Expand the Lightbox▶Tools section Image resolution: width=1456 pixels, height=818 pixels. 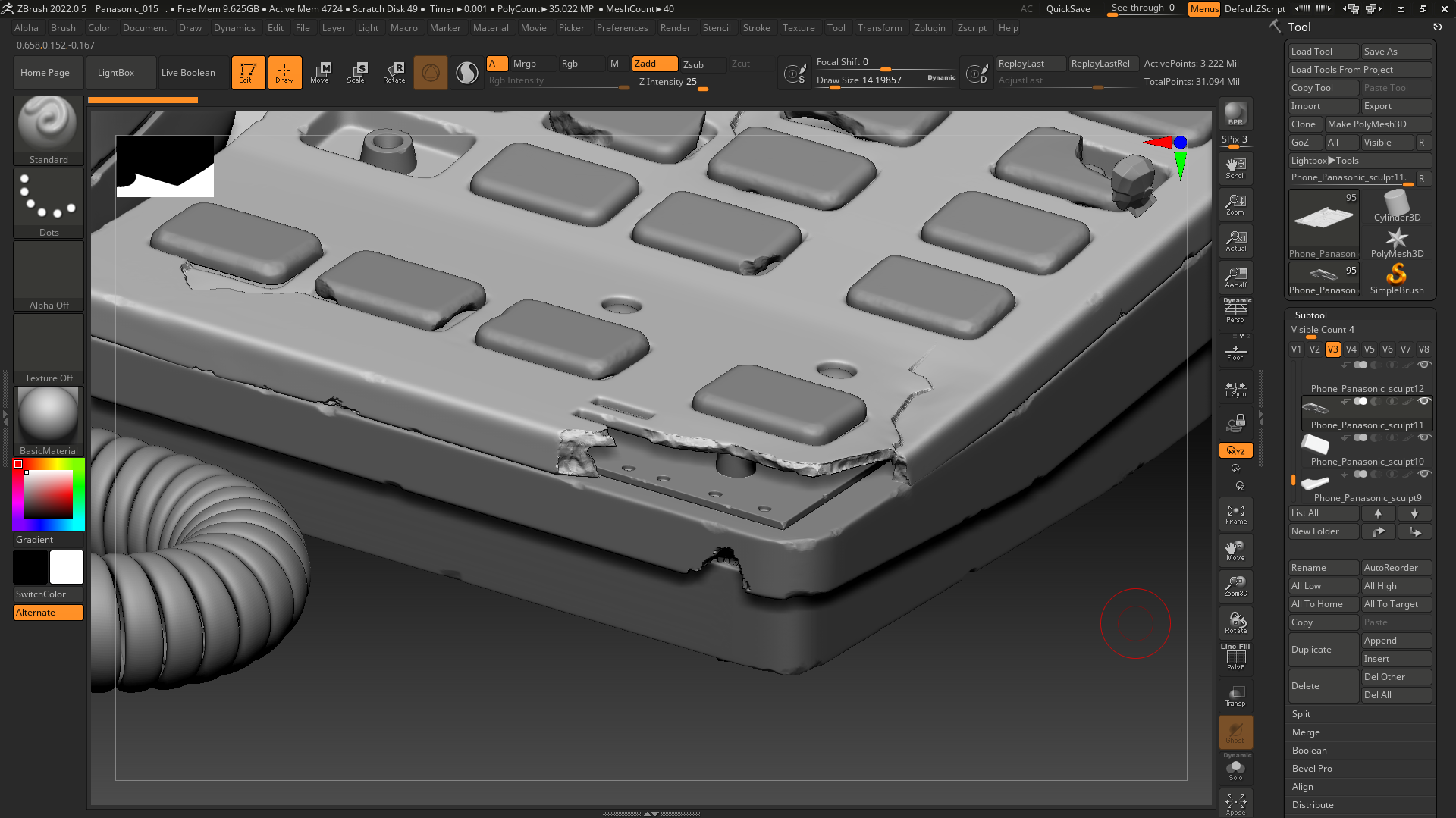[x=1324, y=160]
